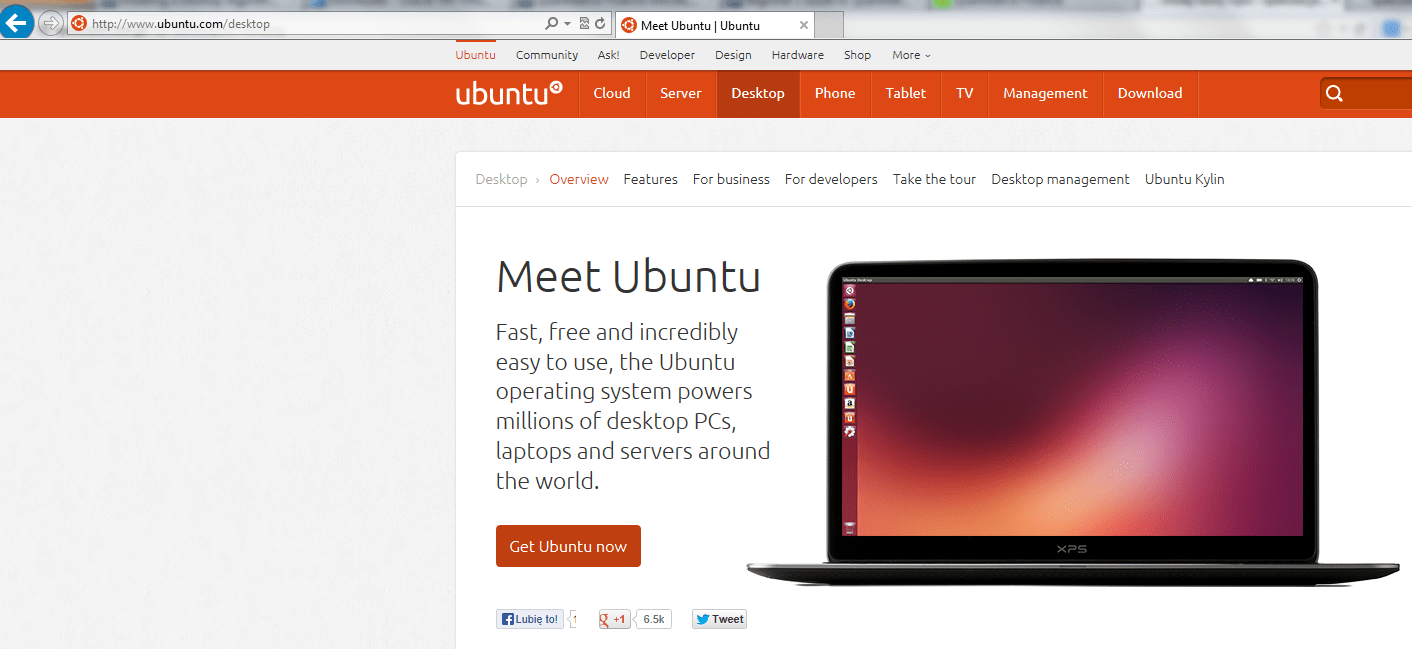The image size is (1412, 649).
Task: Click the search magnifier in address bar
Action: pos(551,23)
